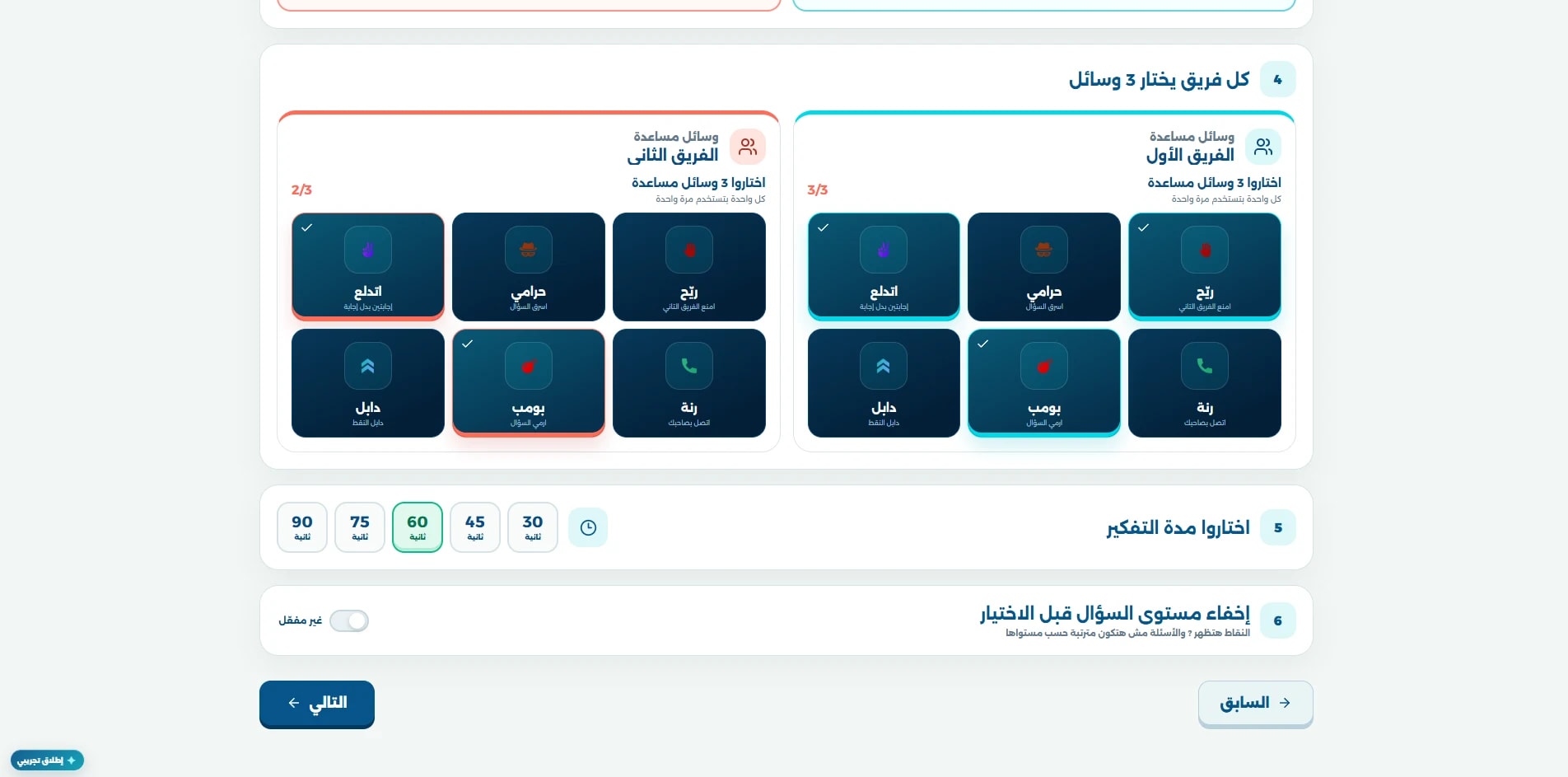Toggle the غير مقفل hide-level switch
Screen dimensions: 1568x777
point(349,620)
